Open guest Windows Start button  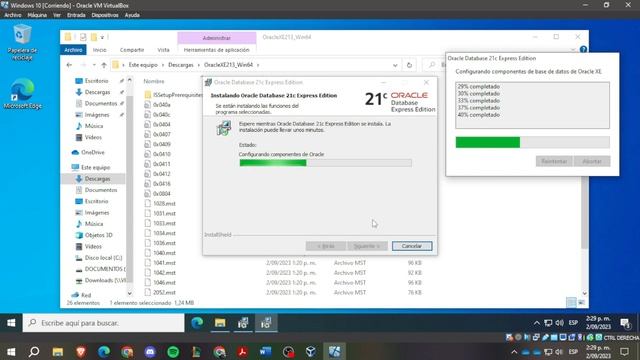(x=11, y=323)
